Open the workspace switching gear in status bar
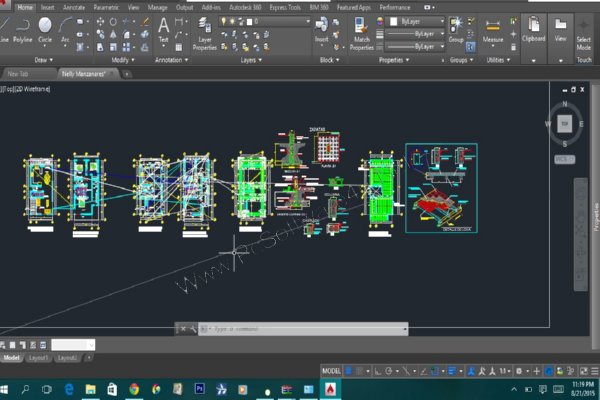This screenshot has height=400, width=600. (x=519, y=371)
